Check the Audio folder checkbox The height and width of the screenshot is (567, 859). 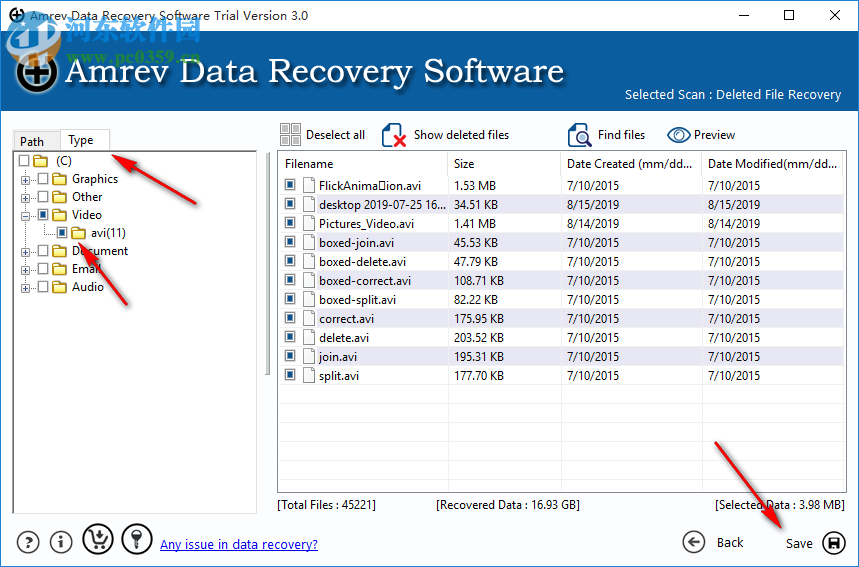point(43,287)
